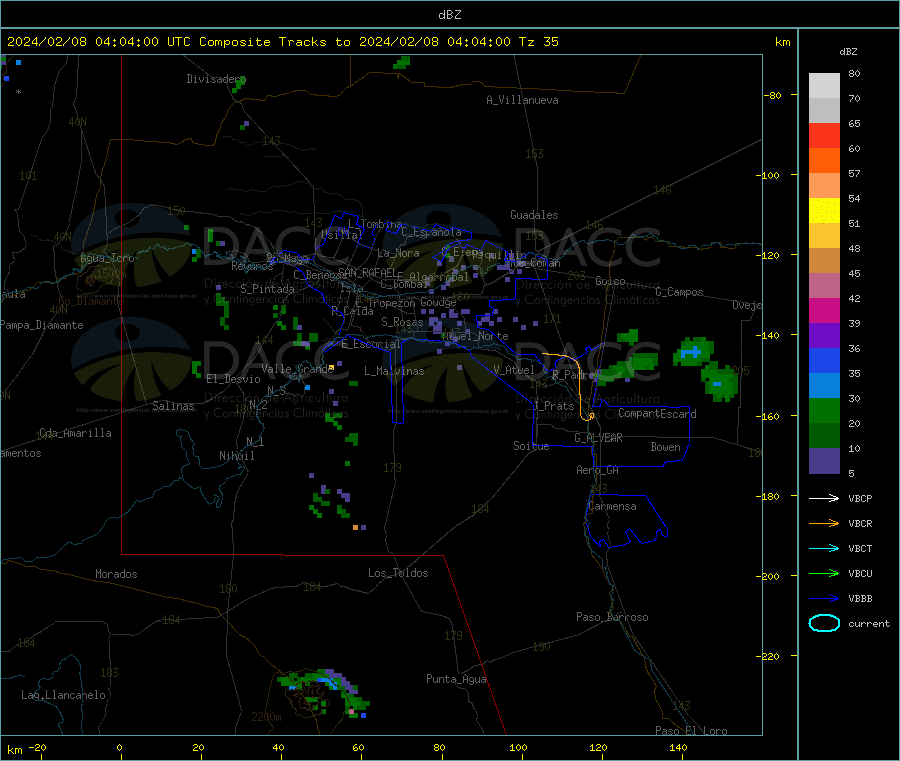This screenshot has width=900, height=761.
Task: Click the CompantEscard place label
Action: click(657, 414)
